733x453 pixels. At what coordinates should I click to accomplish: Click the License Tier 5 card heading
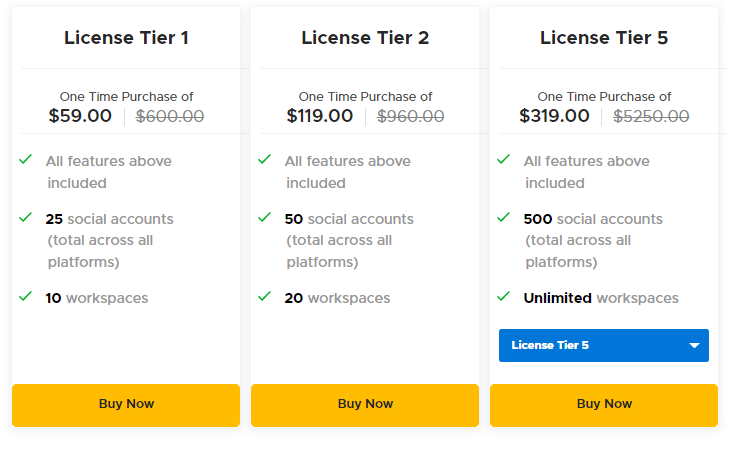point(604,38)
